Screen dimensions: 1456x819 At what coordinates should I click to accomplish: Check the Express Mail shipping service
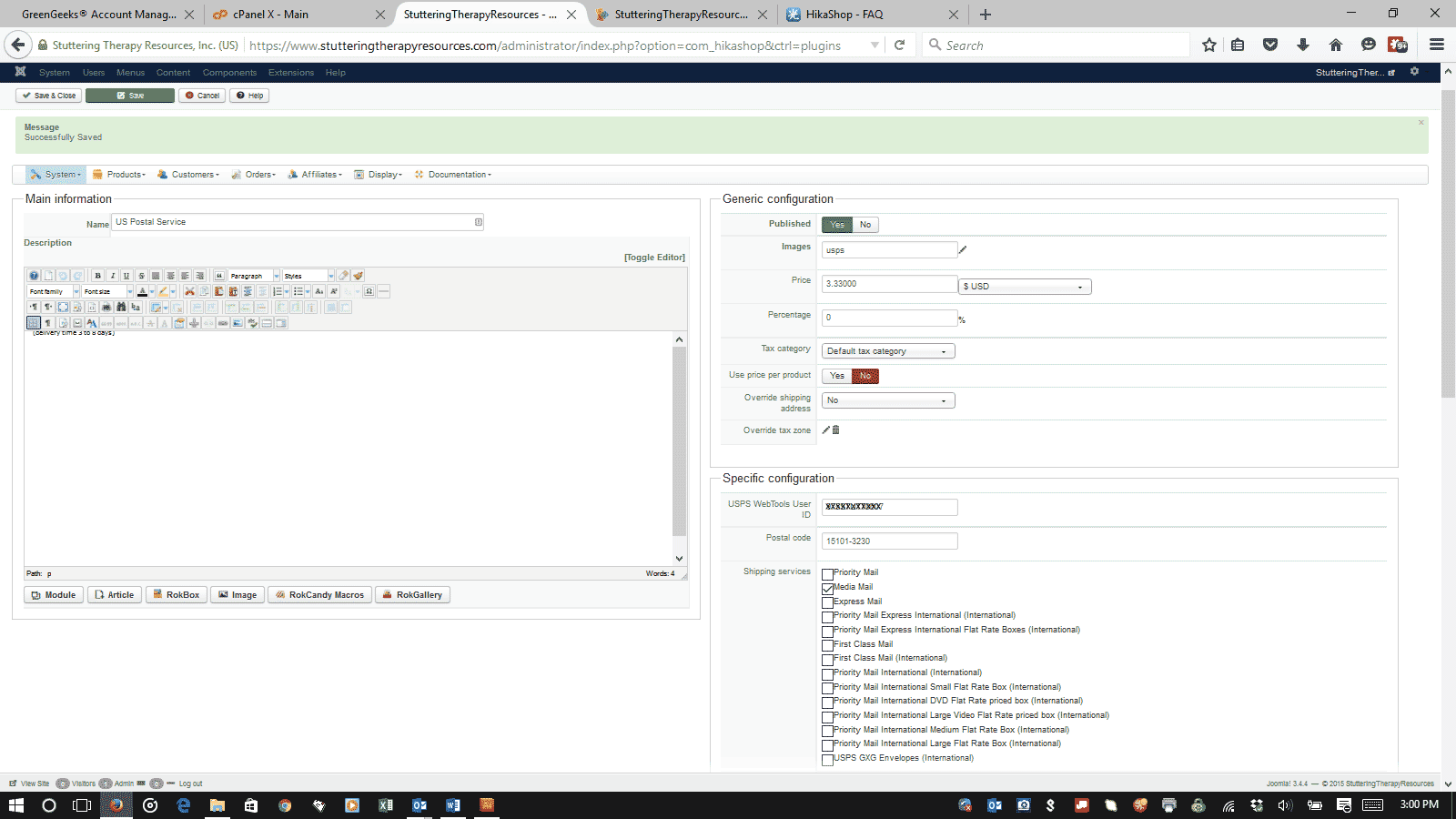pos(827,602)
